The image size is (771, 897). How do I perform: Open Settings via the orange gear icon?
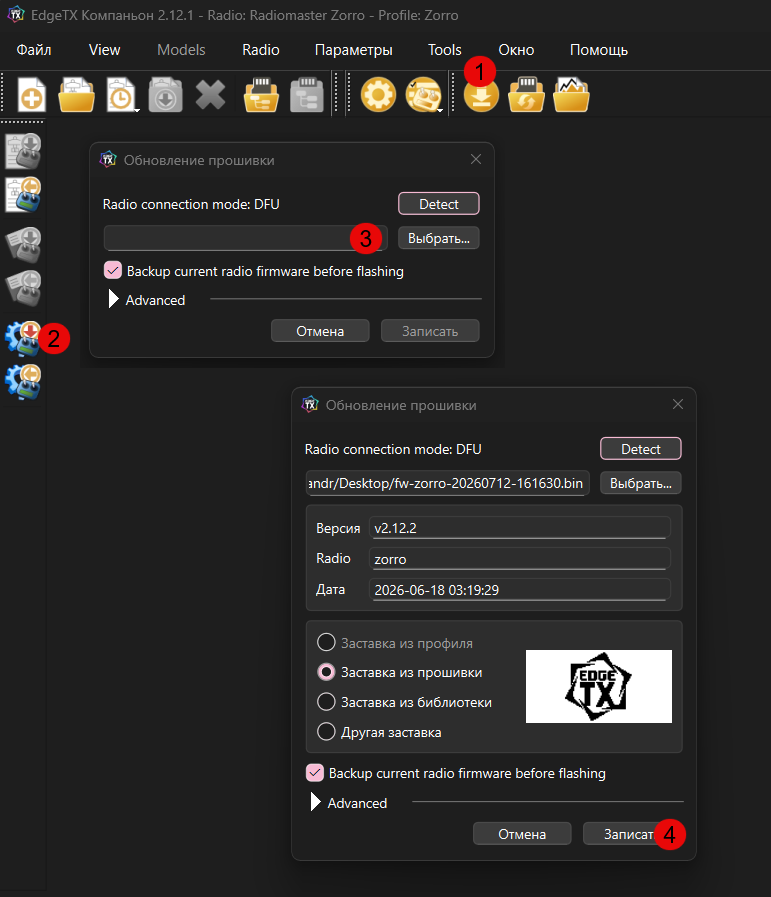pos(378,94)
